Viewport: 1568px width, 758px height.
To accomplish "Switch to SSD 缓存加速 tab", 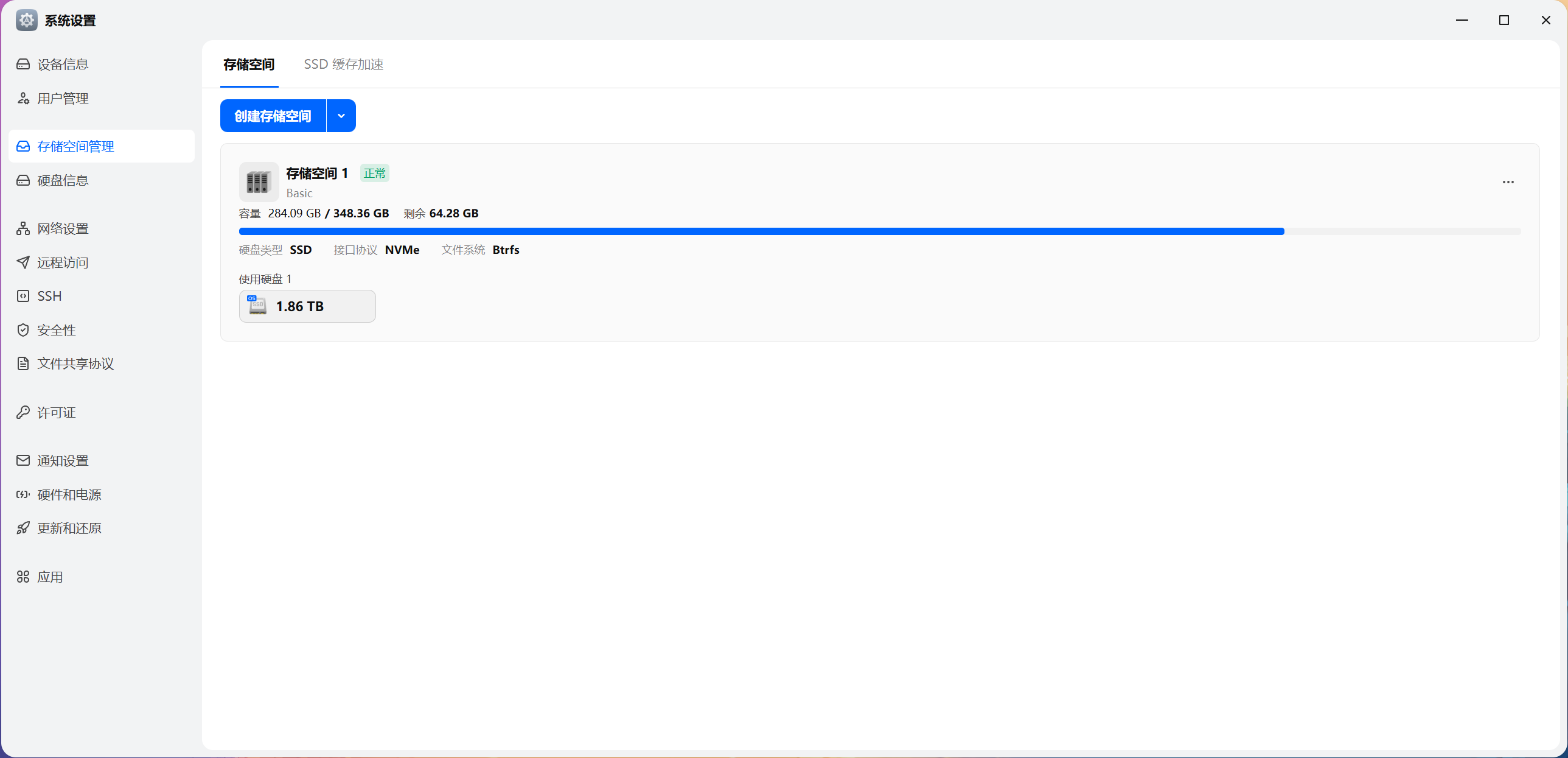I will tap(343, 65).
